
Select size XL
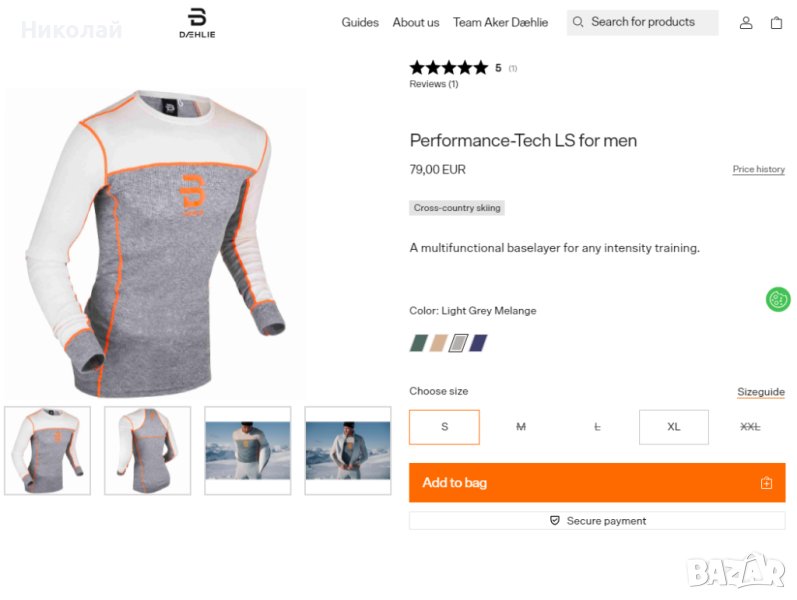[x=673, y=427]
